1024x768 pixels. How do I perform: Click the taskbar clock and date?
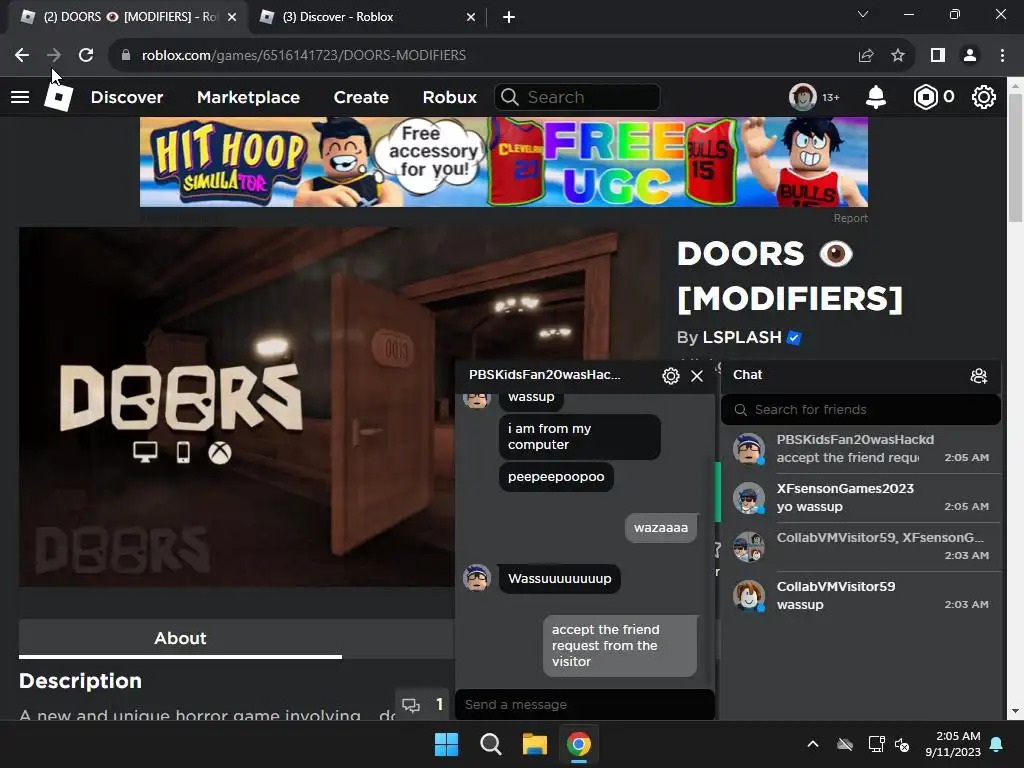click(x=952, y=744)
